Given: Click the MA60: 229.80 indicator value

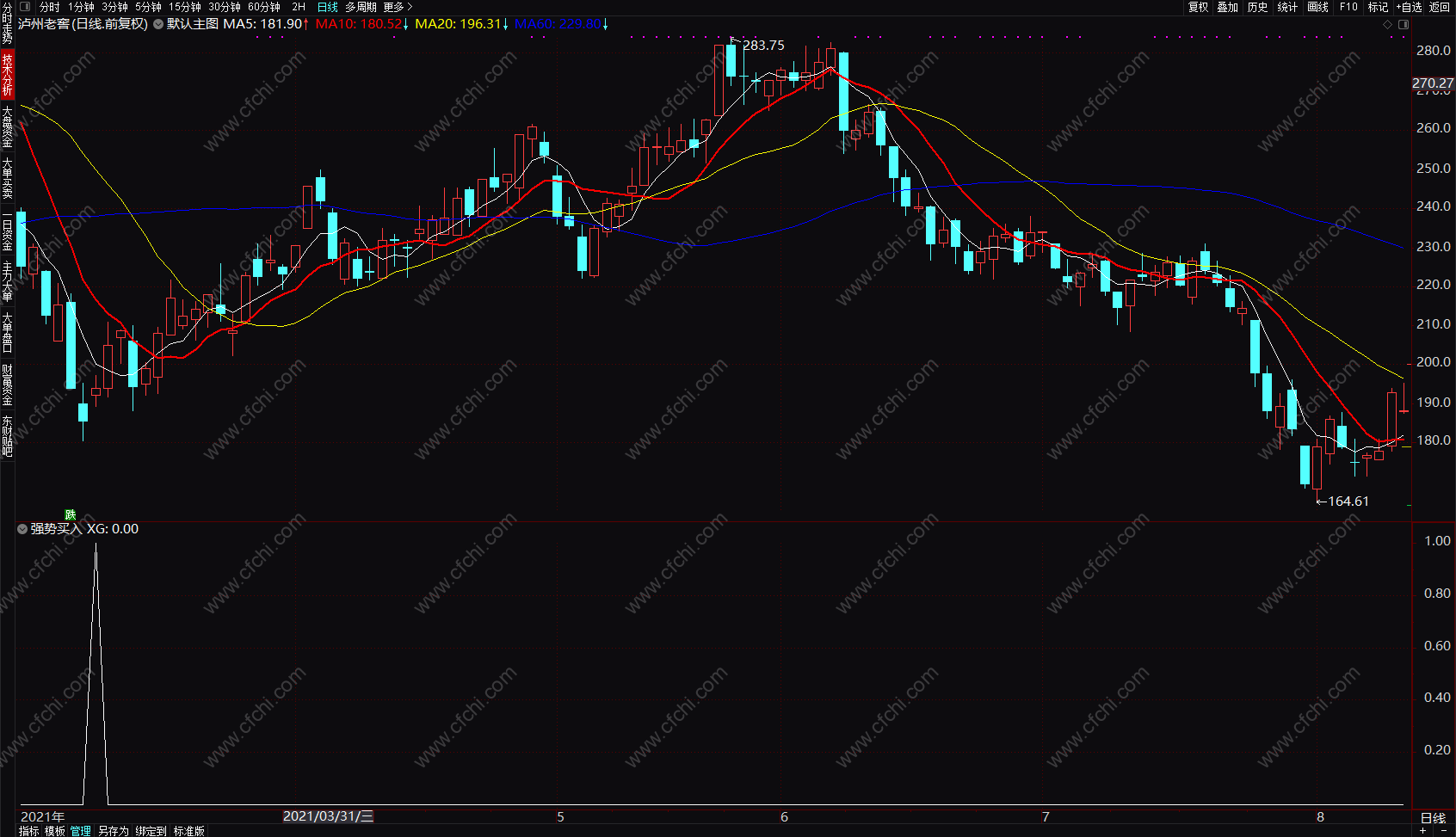Looking at the screenshot, I should [x=562, y=24].
